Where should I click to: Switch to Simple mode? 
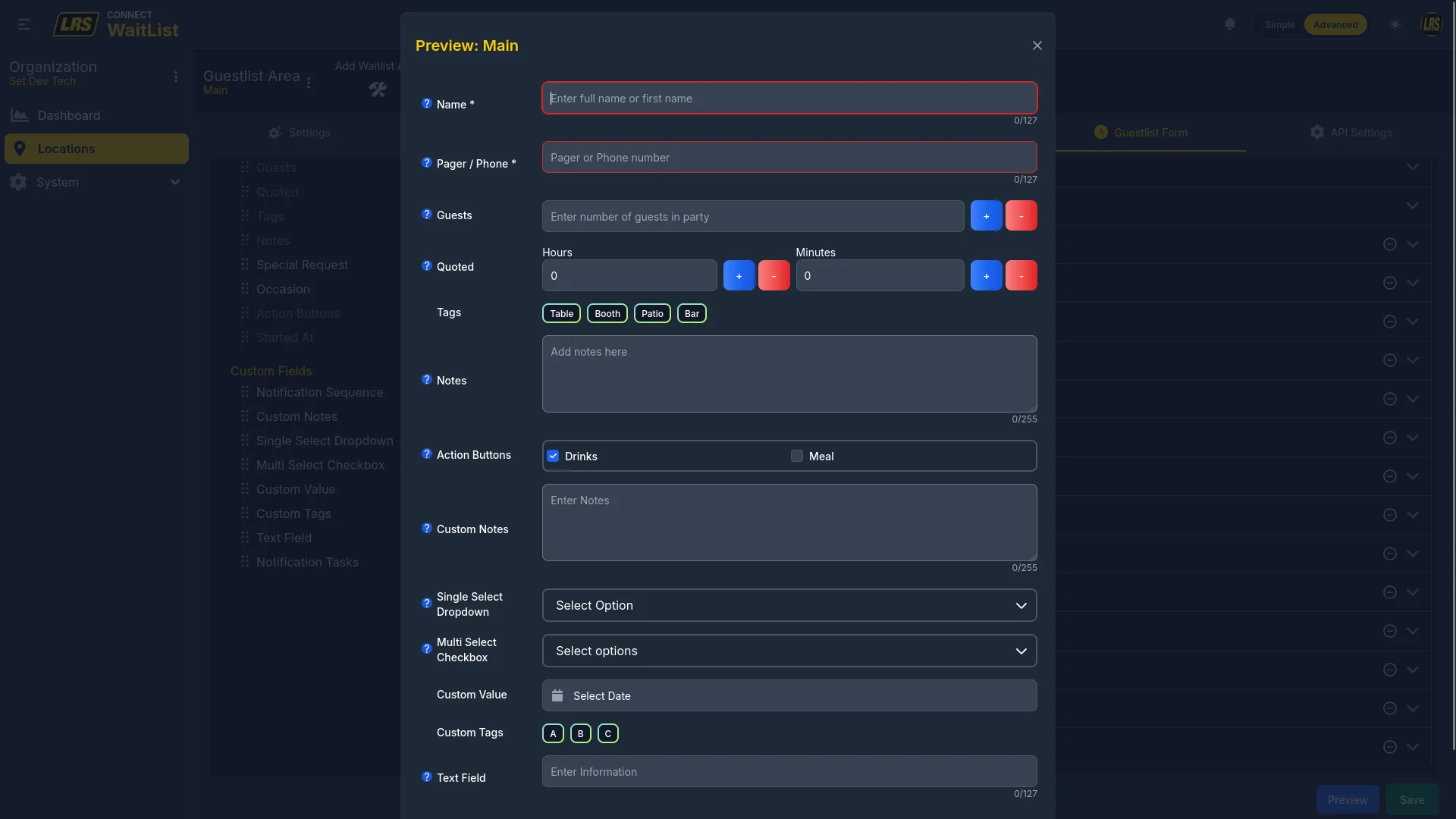point(1280,25)
